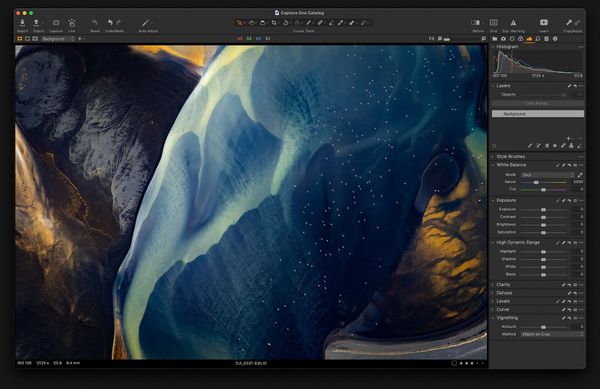Adjust the Highlight slider handle
Viewport: 600px width, 389px height.
tap(543, 252)
